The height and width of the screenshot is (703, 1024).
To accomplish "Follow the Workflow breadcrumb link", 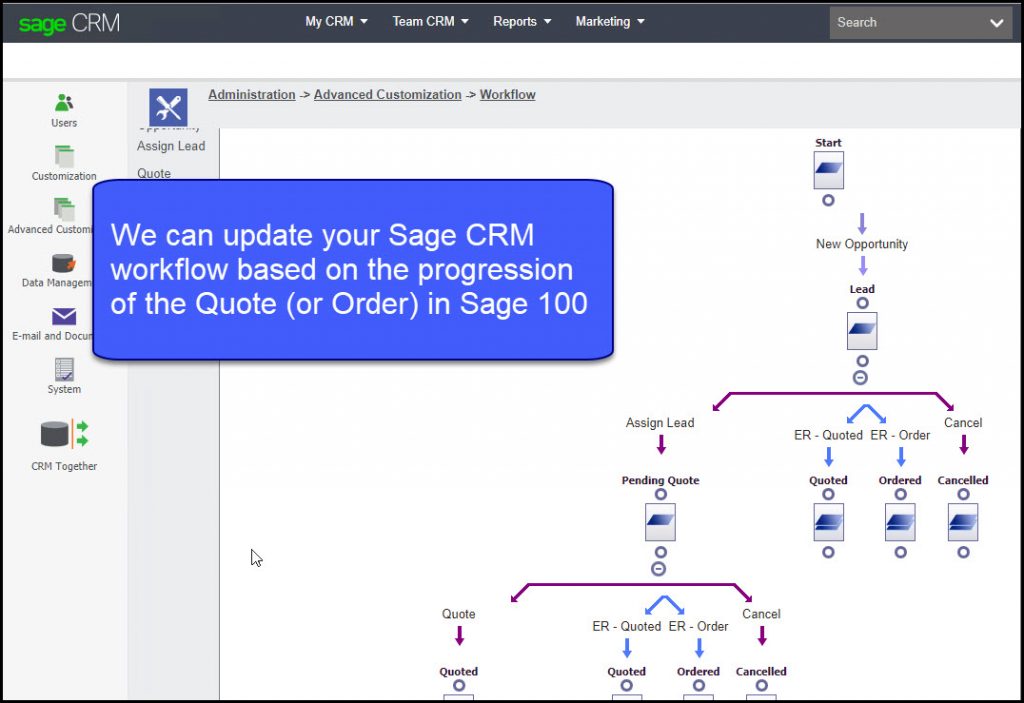I will 507,95.
